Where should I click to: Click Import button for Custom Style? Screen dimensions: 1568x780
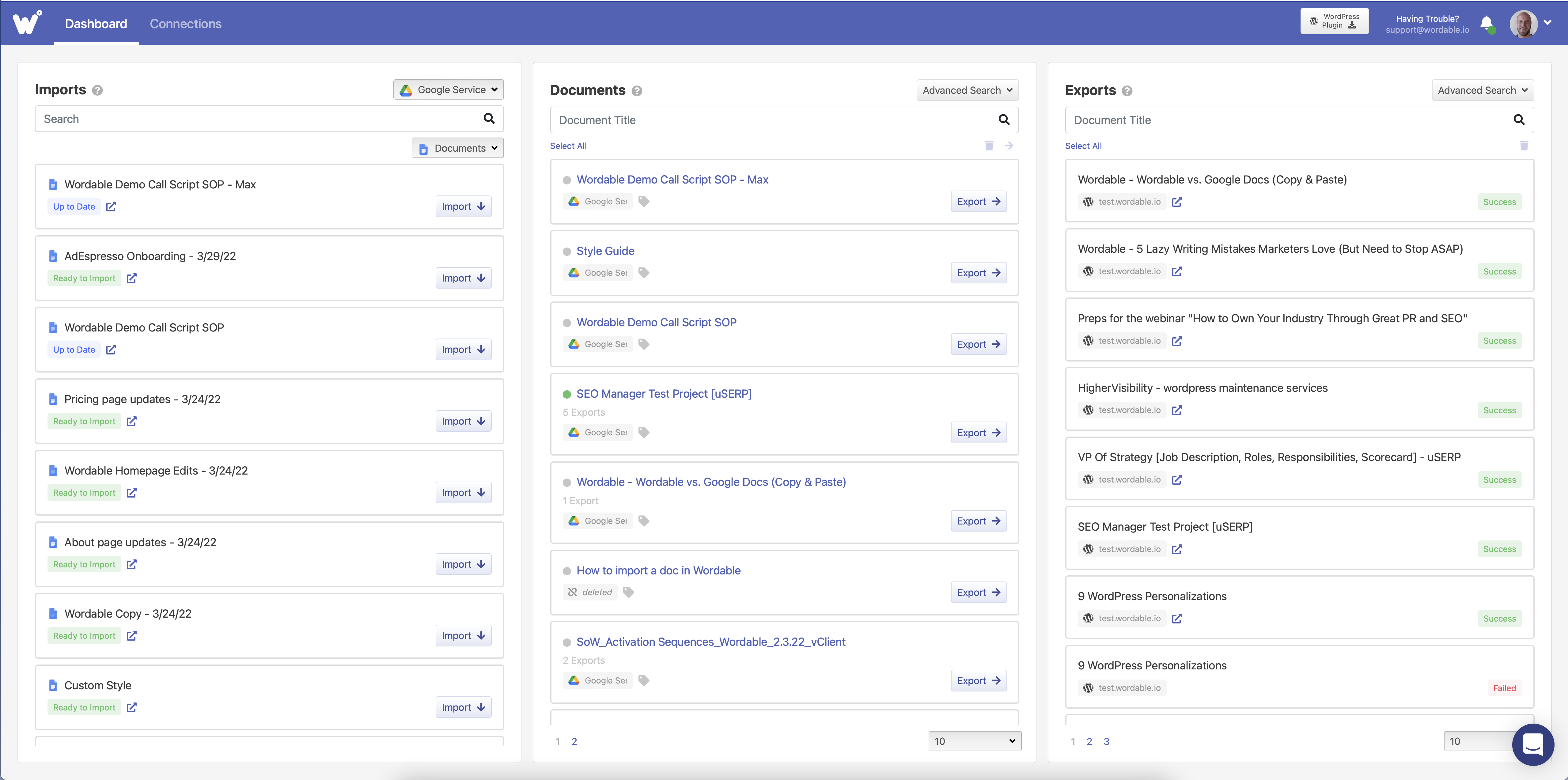pos(463,707)
